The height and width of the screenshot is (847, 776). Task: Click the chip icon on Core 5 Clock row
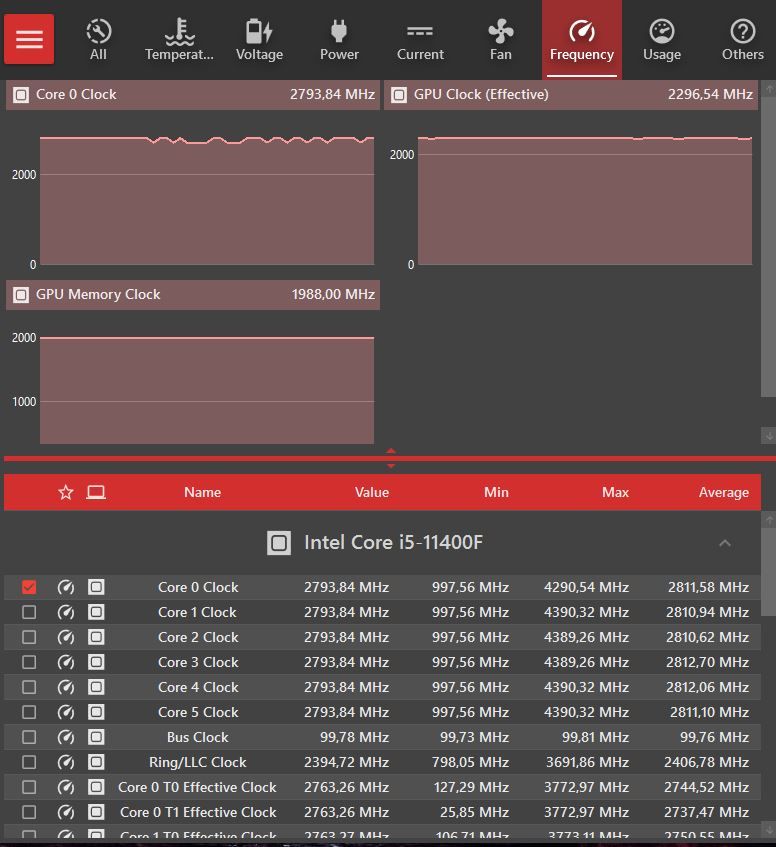(x=96, y=712)
